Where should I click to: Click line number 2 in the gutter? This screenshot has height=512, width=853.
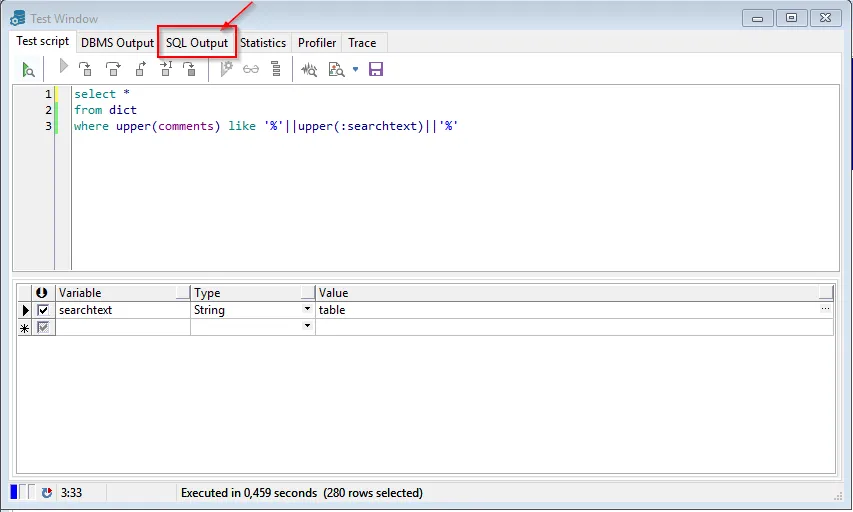point(48,110)
